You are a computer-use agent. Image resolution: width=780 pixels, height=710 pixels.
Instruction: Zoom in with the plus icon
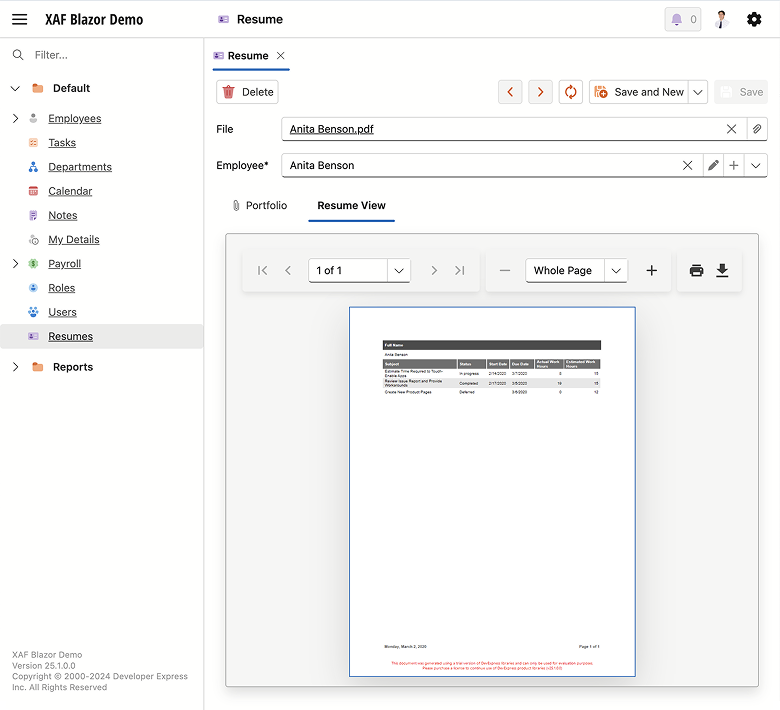click(x=652, y=270)
